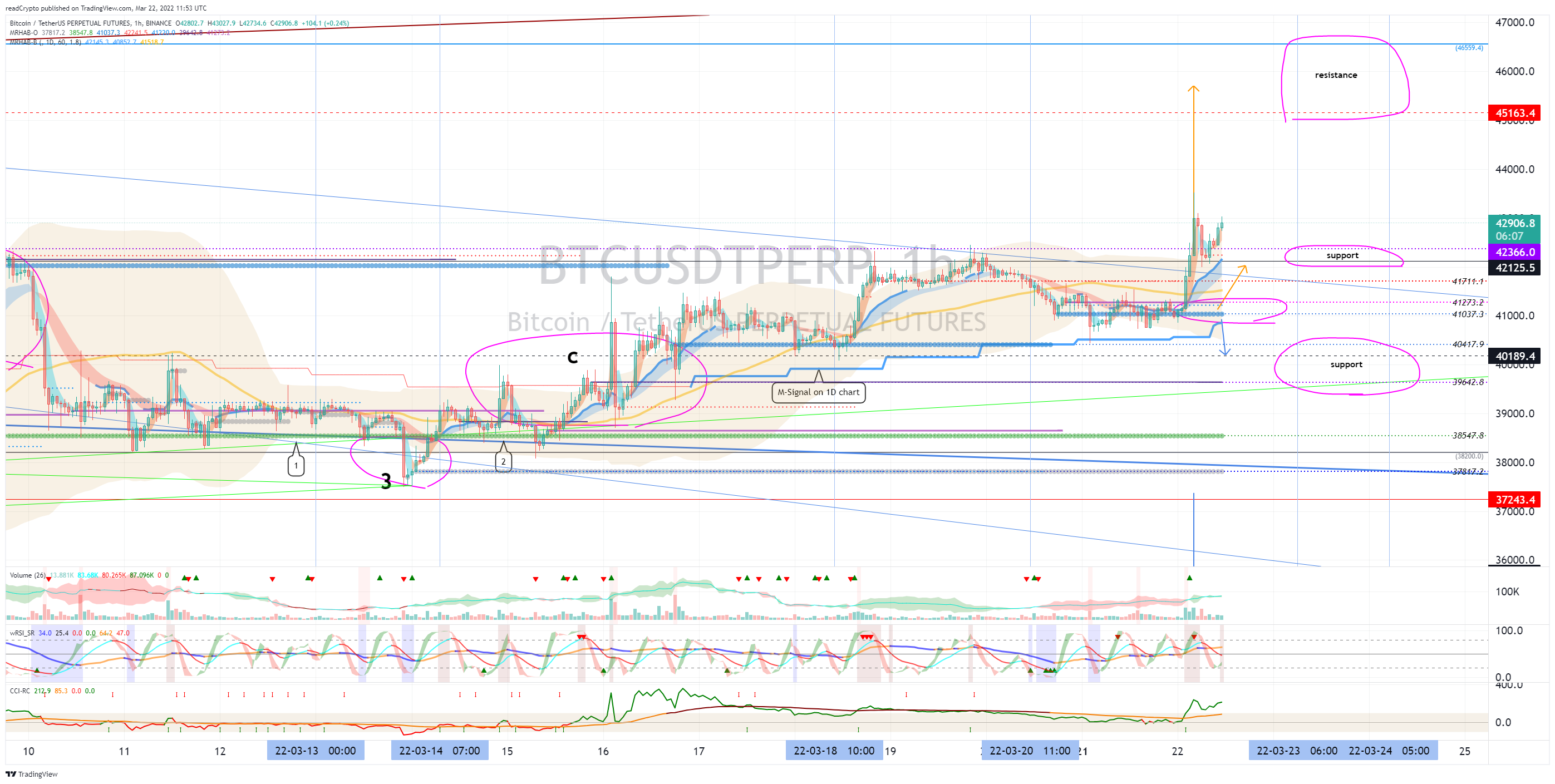Click the 39642.8 line price label
Screen dimensions: 1555x784
1468,382
